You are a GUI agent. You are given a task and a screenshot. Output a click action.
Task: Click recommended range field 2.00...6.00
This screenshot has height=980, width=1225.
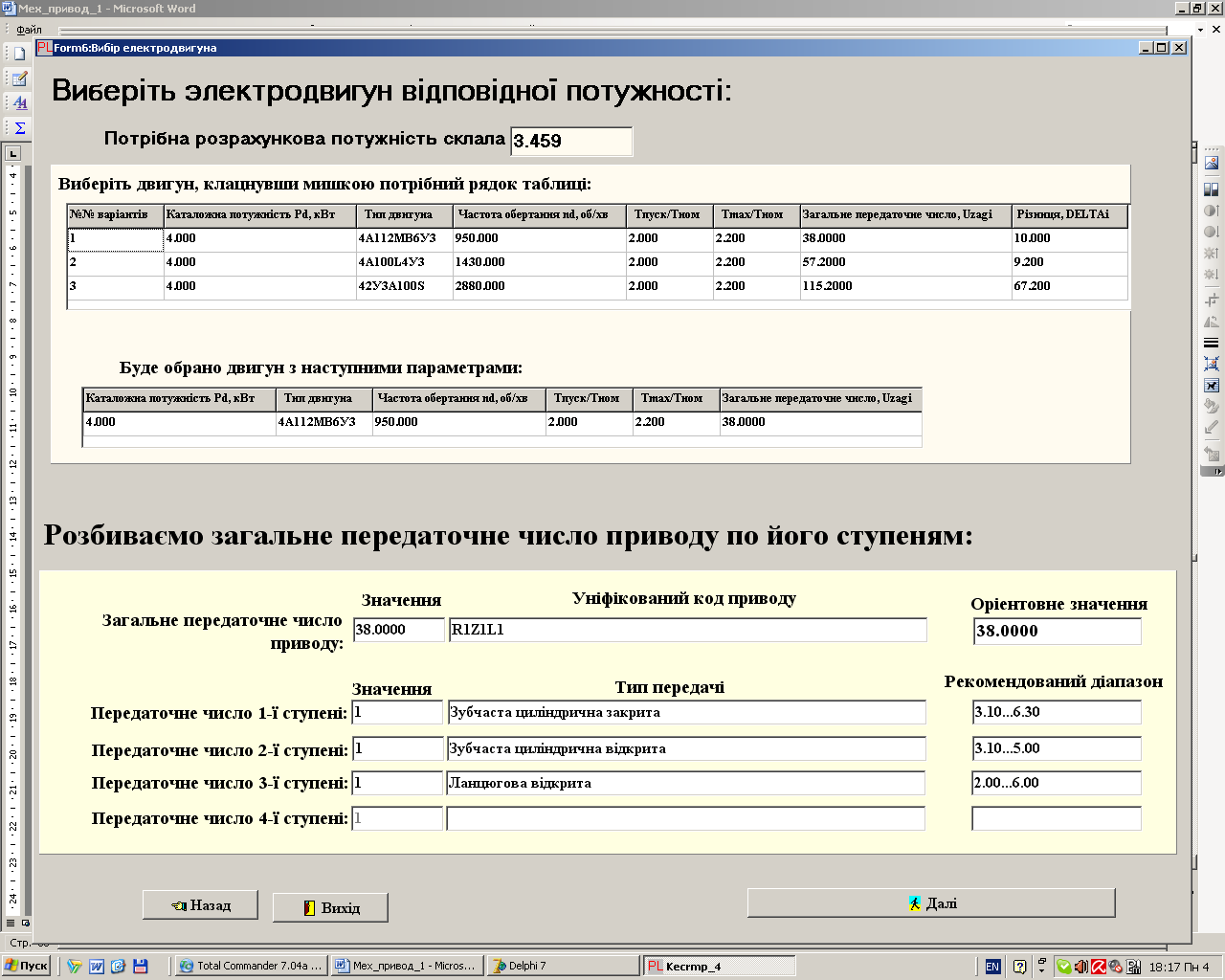[x=1057, y=783]
